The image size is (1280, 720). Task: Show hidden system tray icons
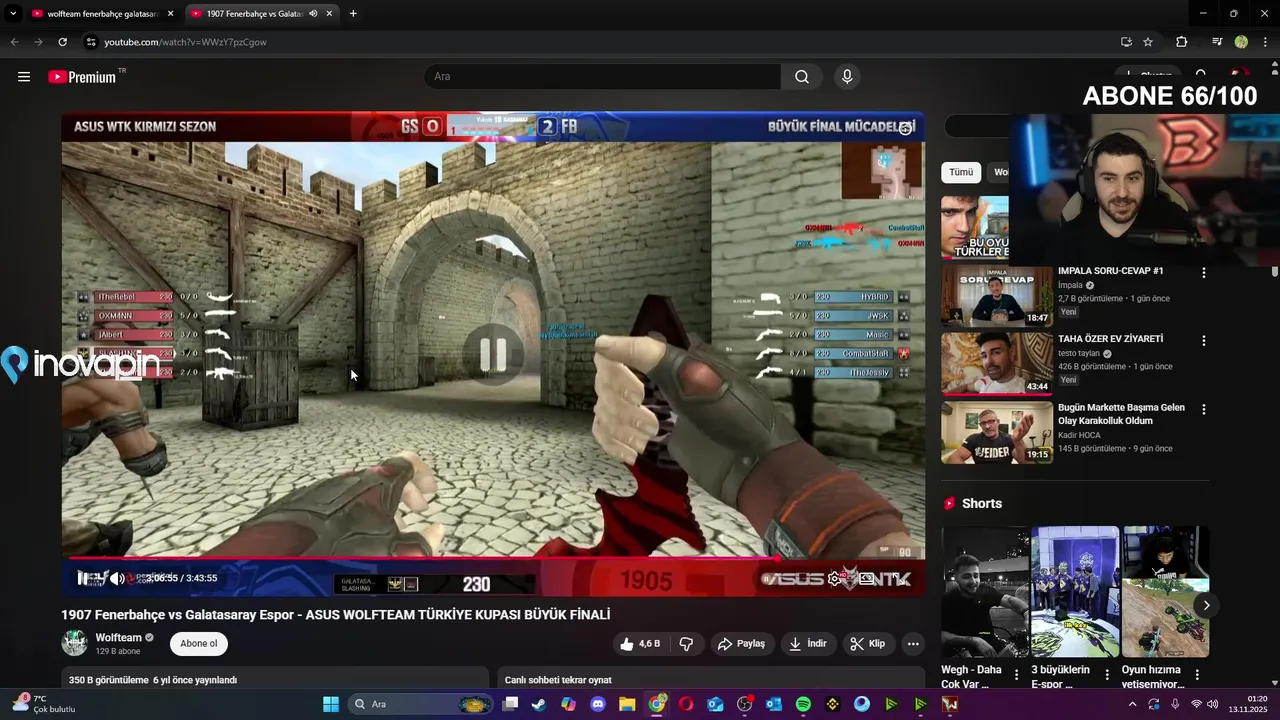[x=1132, y=704]
